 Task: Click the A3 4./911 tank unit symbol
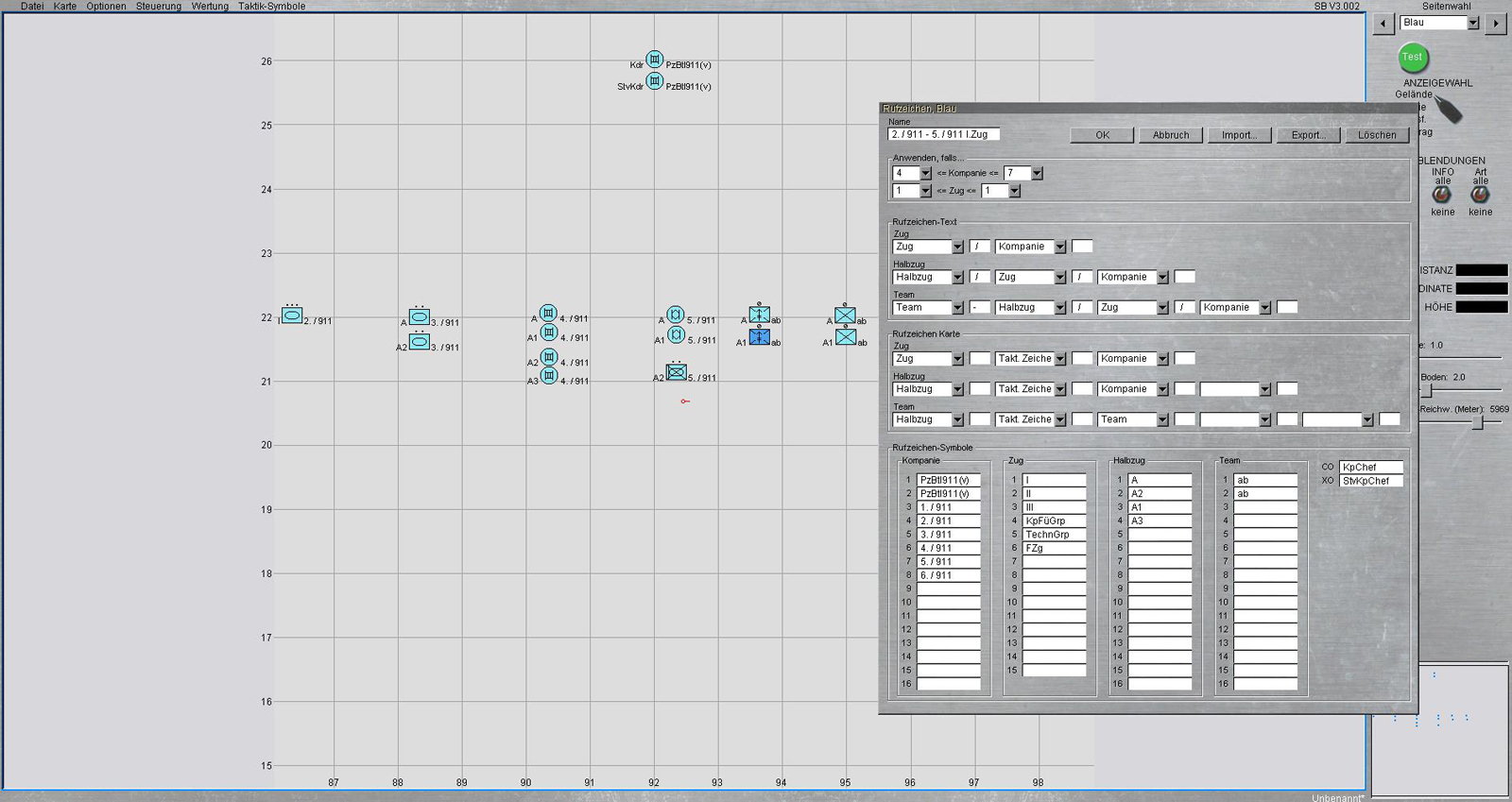pos(548,376)
